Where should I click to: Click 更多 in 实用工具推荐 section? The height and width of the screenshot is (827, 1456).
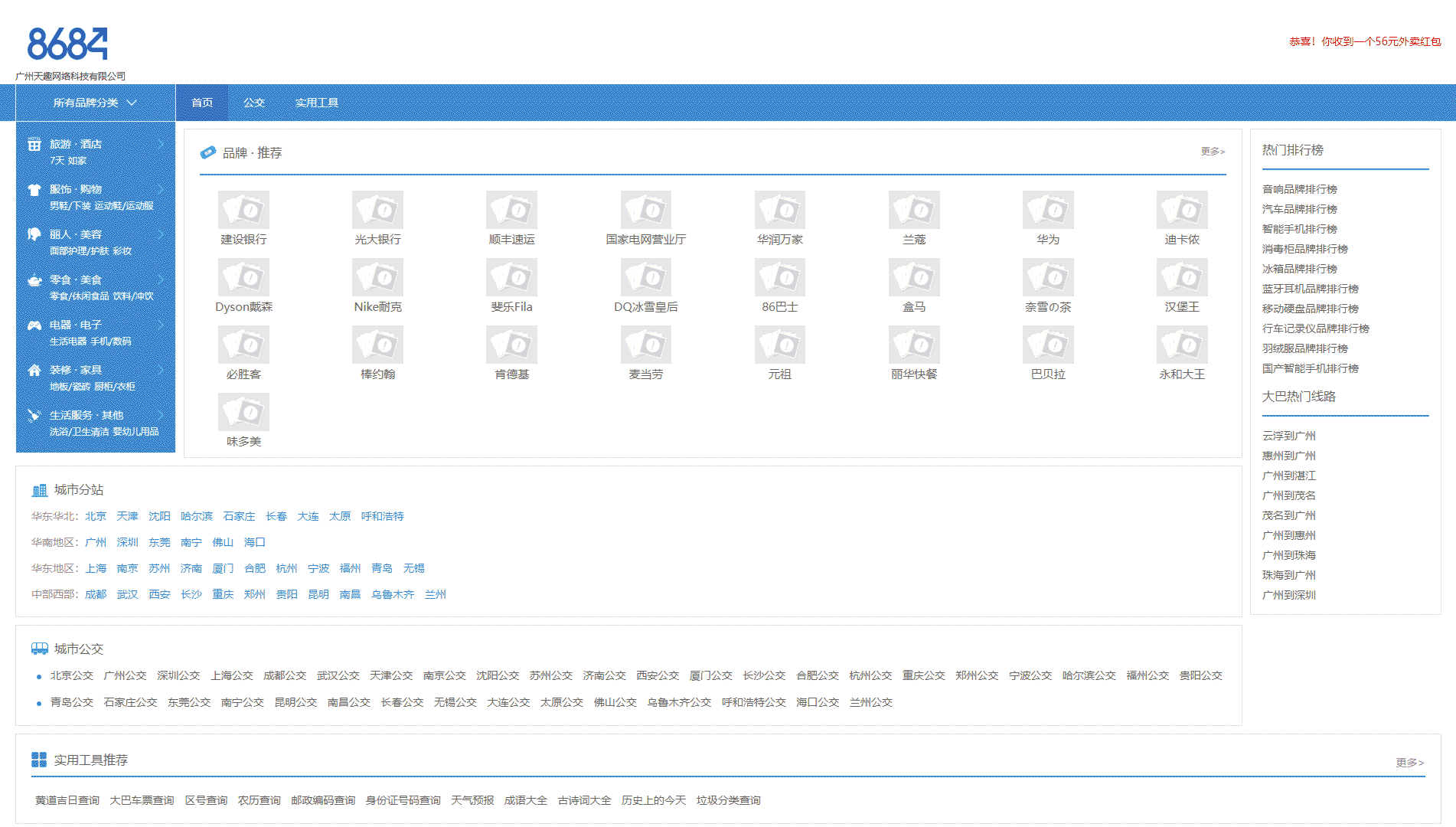click(1410, 763)
